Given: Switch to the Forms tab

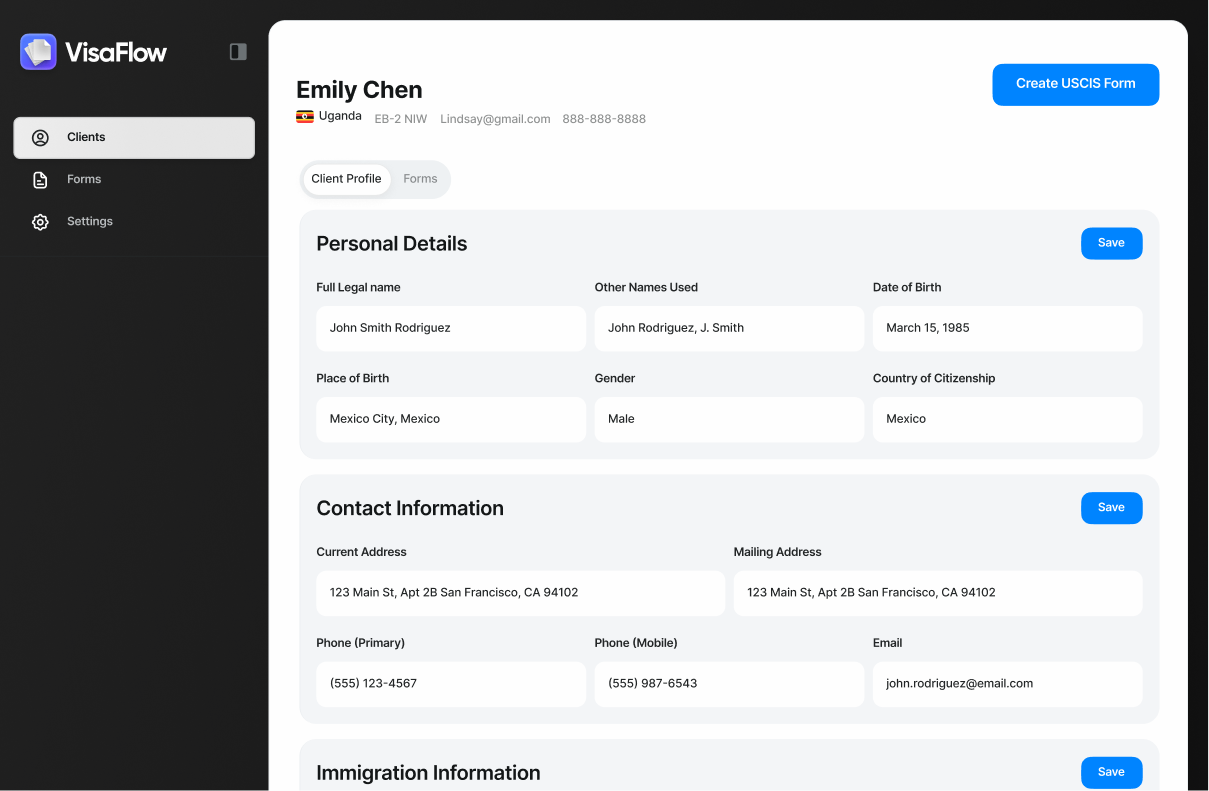Looking at the screenshot, I should click(420, 179).
